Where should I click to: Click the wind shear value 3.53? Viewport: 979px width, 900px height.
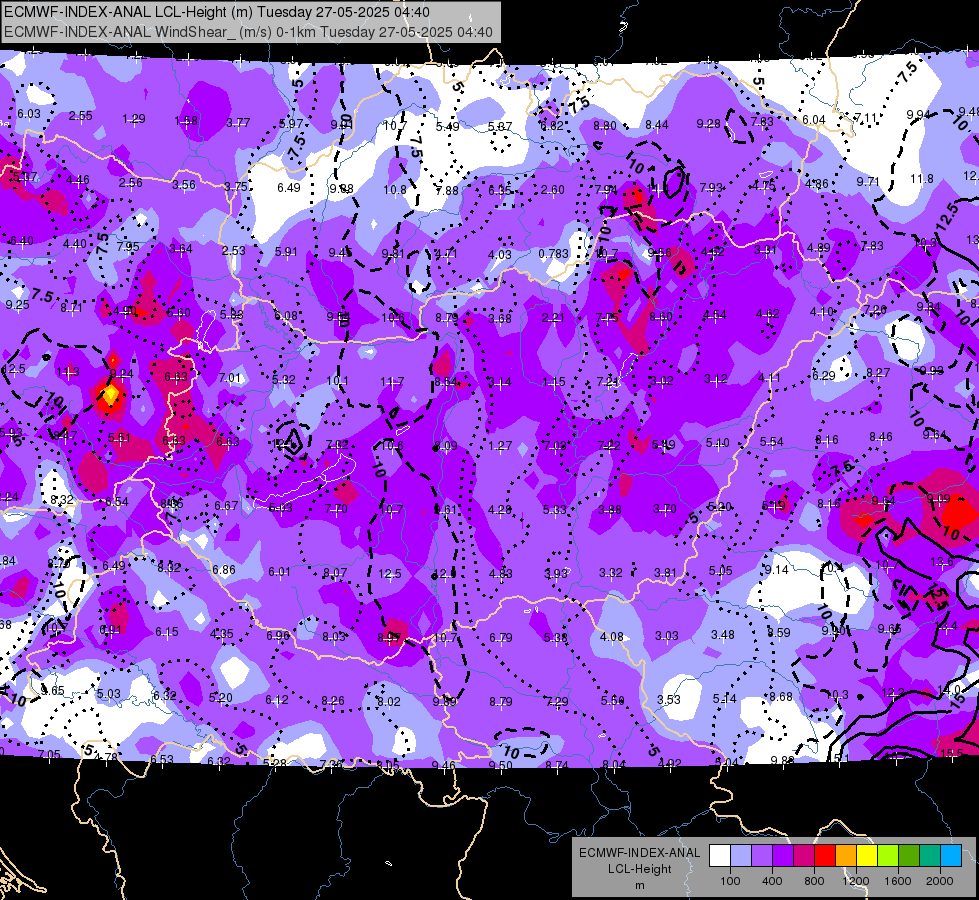coord(669,699)
